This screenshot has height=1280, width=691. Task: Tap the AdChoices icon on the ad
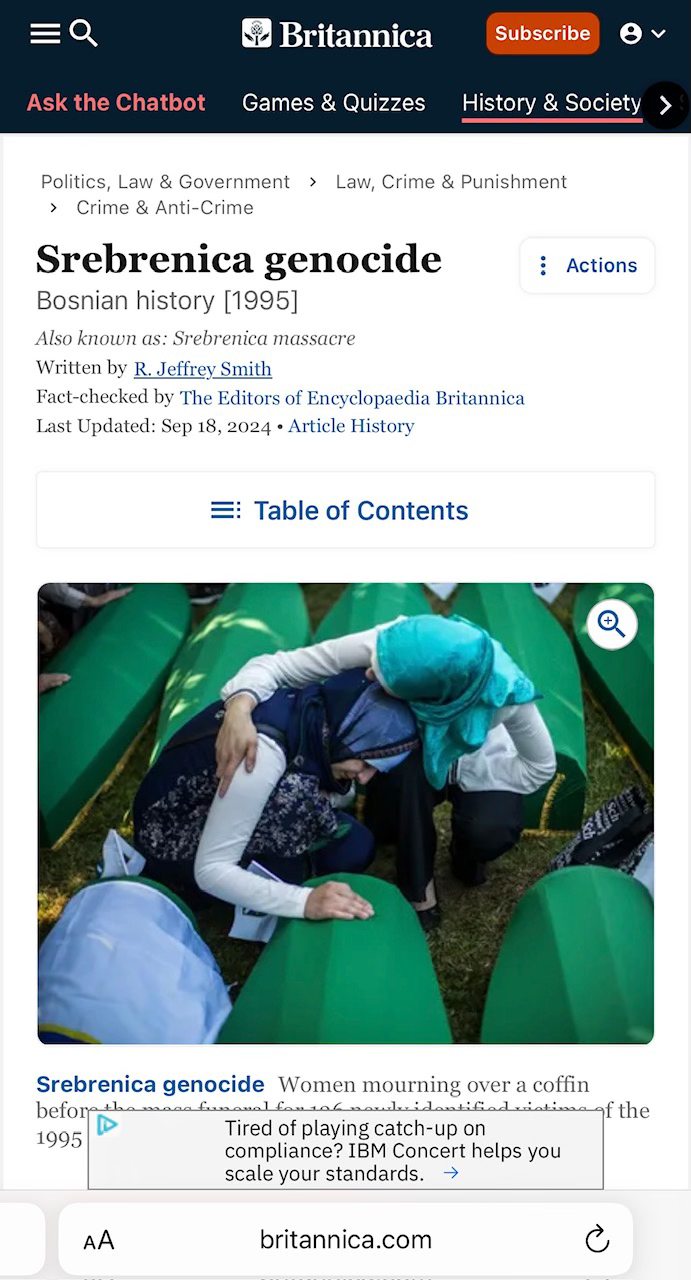point(106,1125)
